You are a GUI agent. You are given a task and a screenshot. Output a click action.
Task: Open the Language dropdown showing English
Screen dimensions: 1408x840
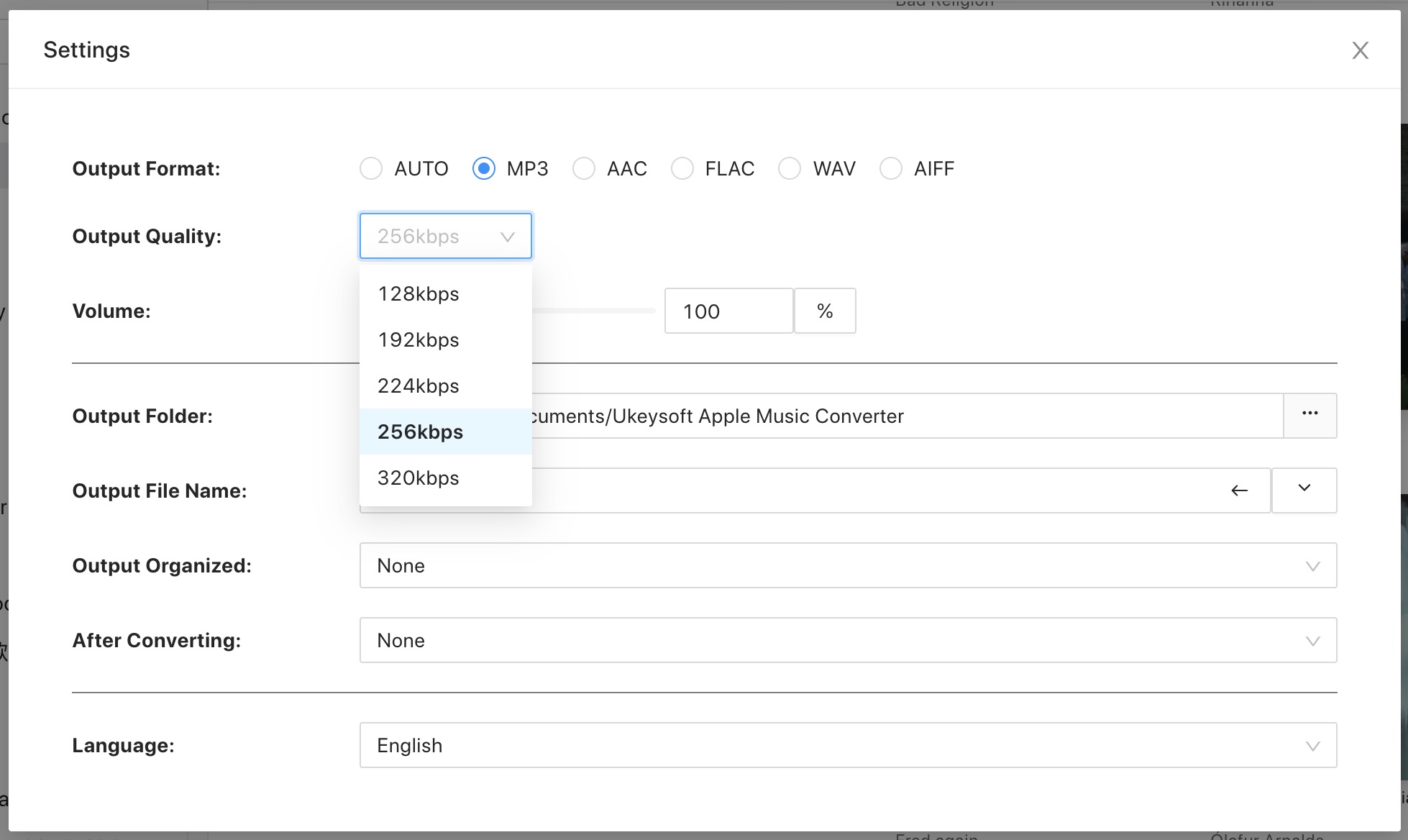point(848,745)
